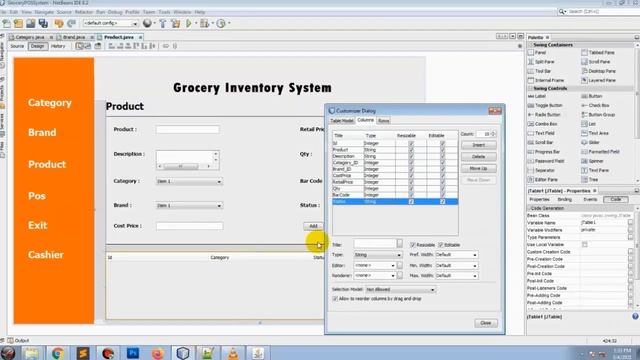This screenshot has height=360, width=640.
Task: Toggle Editable checkbox in Status row
Action: (442, 202)
